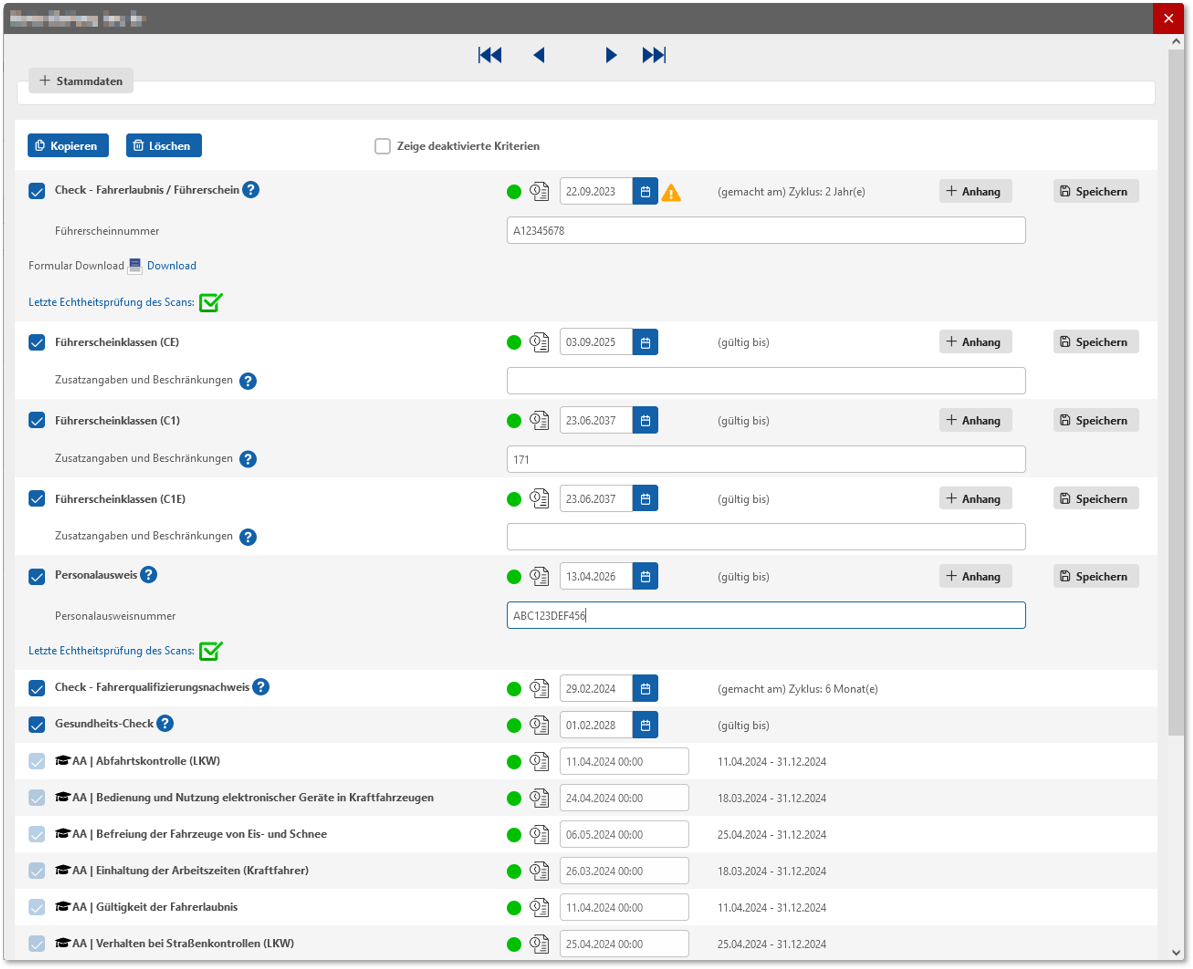Open calendar picker for date 01.02.2028
1193x969 pixels.
point(645,725)
